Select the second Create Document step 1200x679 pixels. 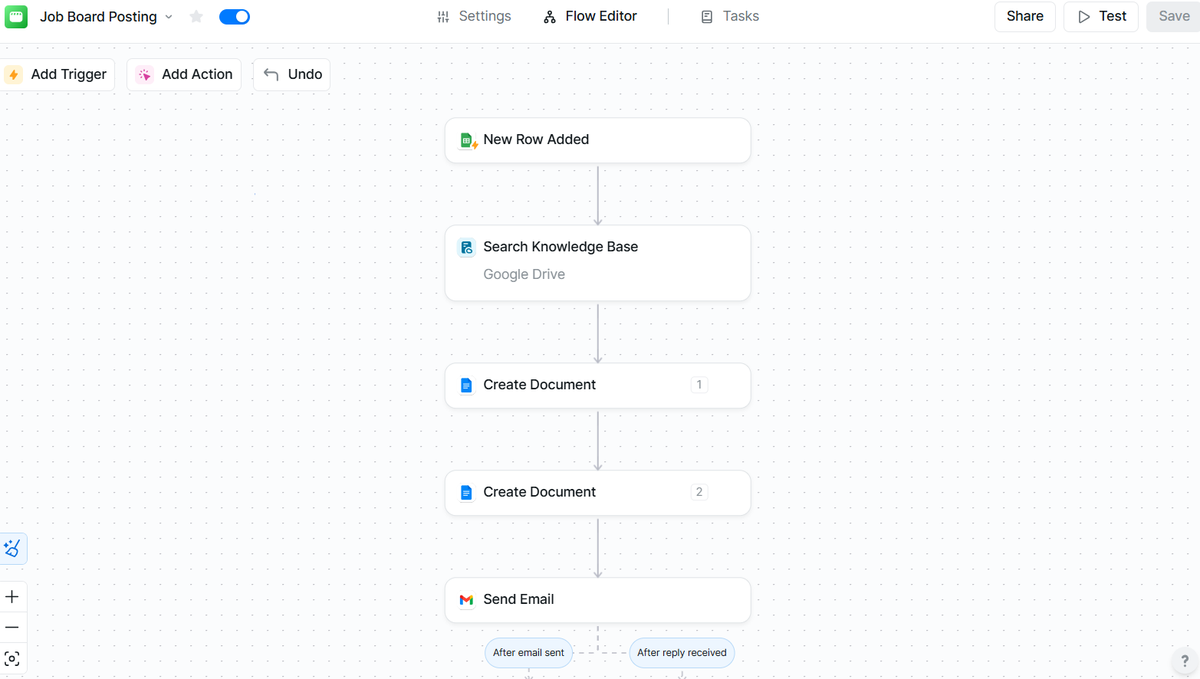point(598,492)
